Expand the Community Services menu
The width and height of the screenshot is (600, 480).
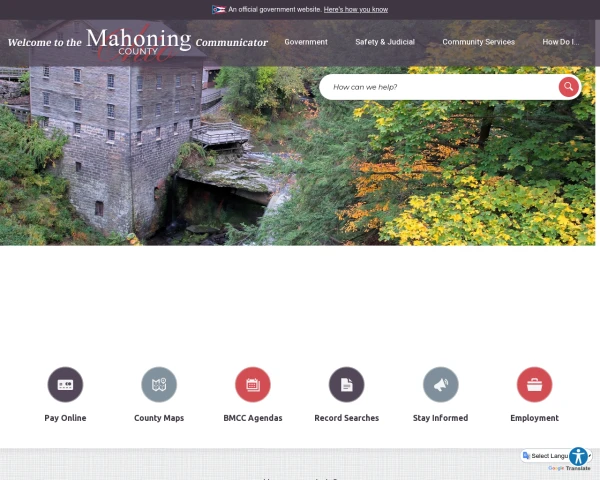pyautogui.click(x=478, y=42)
